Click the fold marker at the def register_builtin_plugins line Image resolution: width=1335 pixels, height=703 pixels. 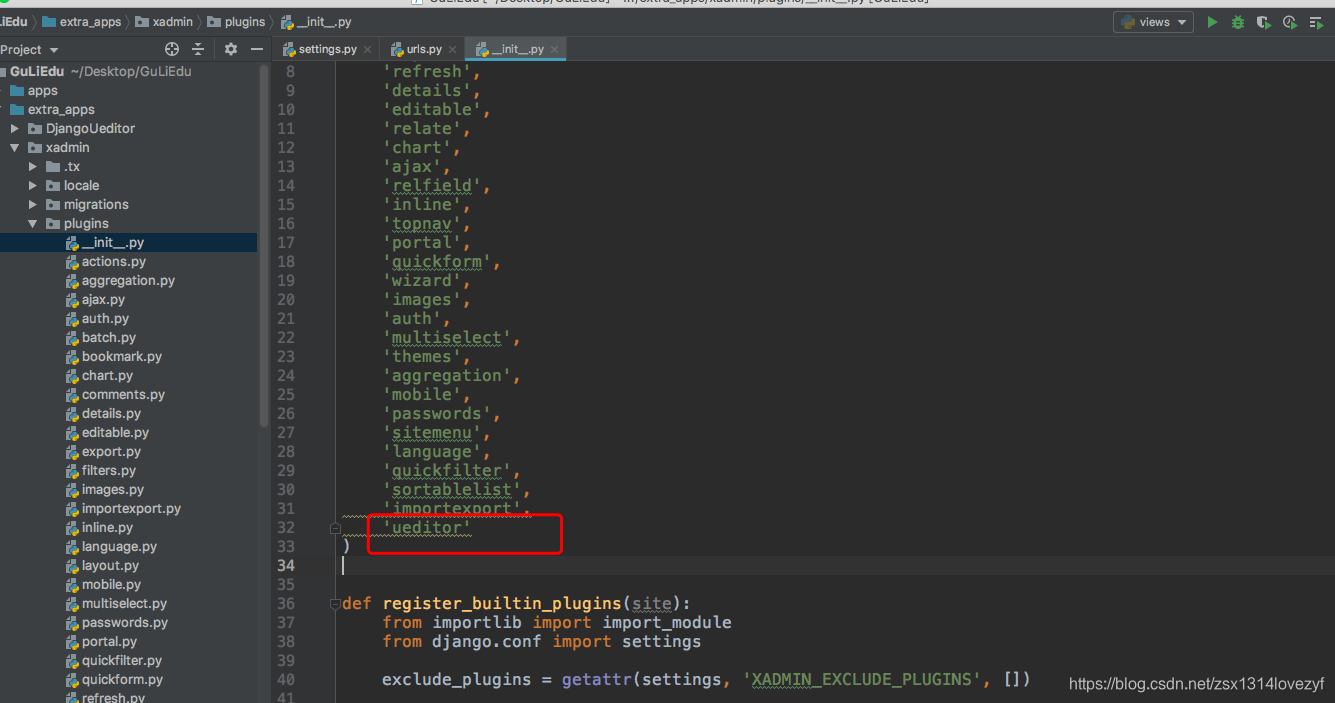click(x=336, y=604)
